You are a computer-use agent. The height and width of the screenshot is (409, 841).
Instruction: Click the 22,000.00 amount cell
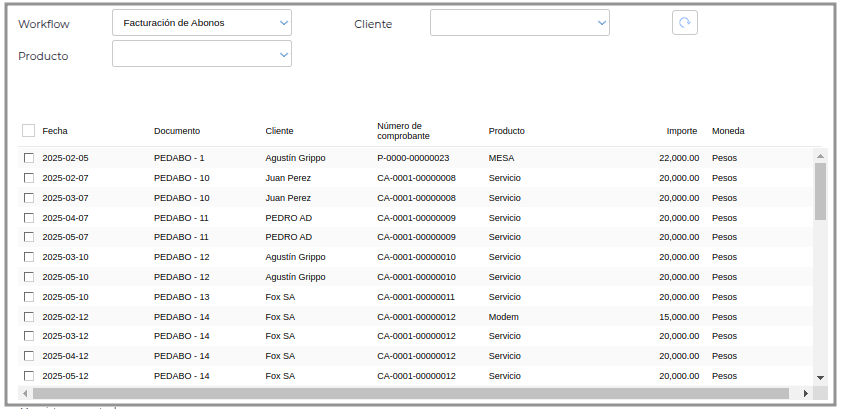coord(679,158)
